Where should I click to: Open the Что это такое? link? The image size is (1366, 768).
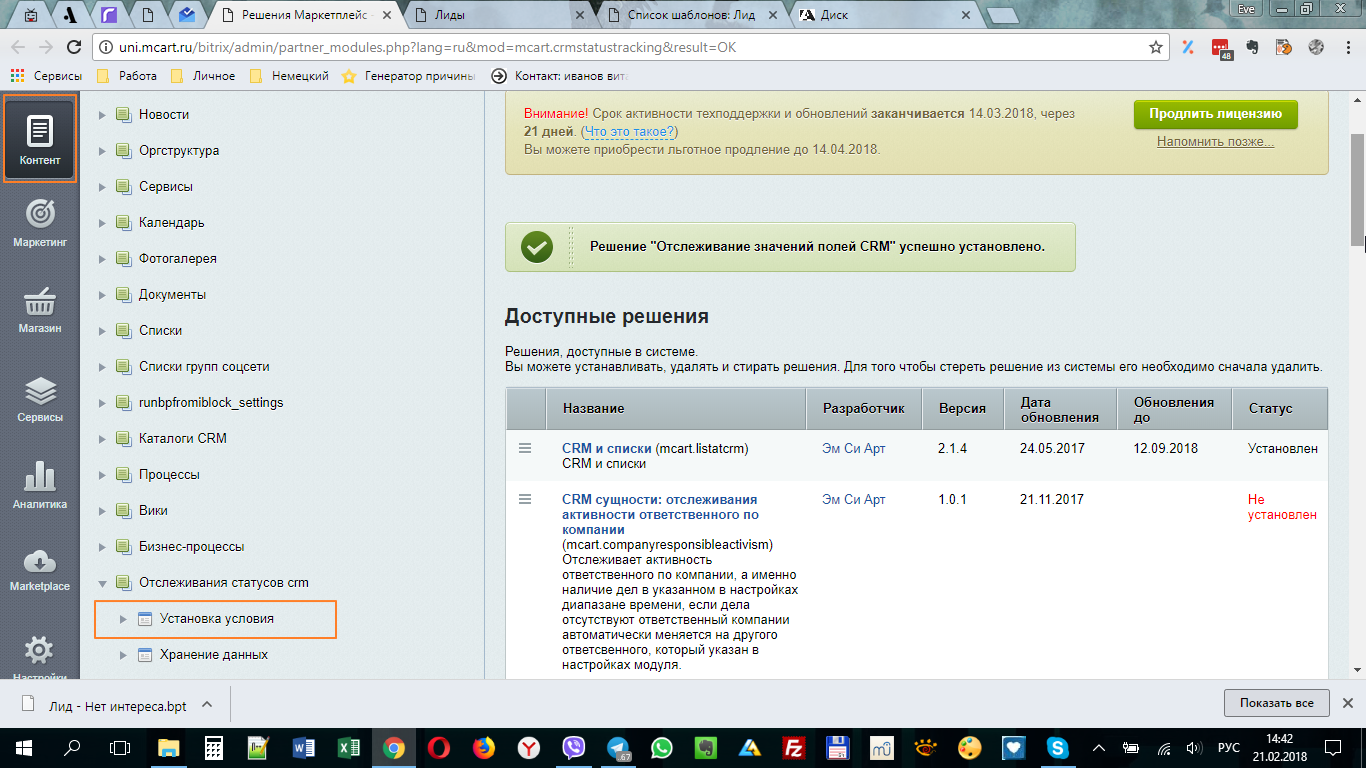tap(630, 132)
